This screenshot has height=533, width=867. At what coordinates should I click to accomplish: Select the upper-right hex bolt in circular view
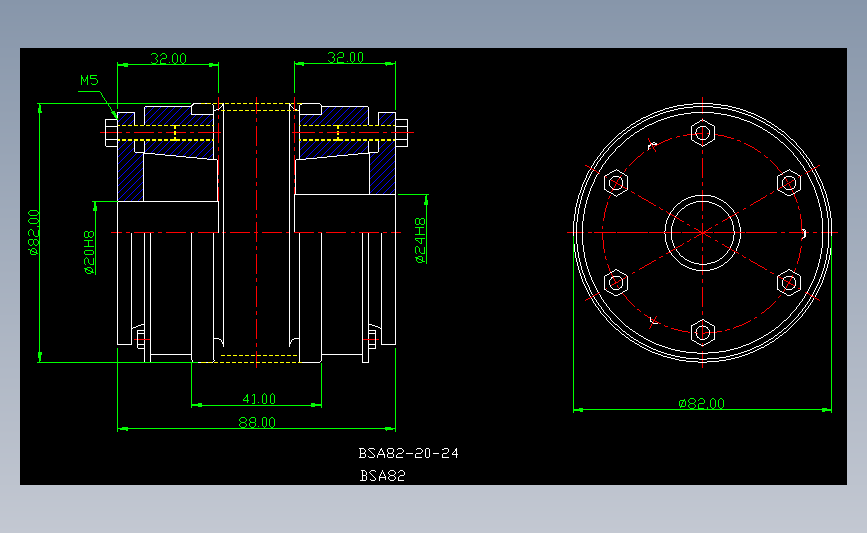[789, 182]
